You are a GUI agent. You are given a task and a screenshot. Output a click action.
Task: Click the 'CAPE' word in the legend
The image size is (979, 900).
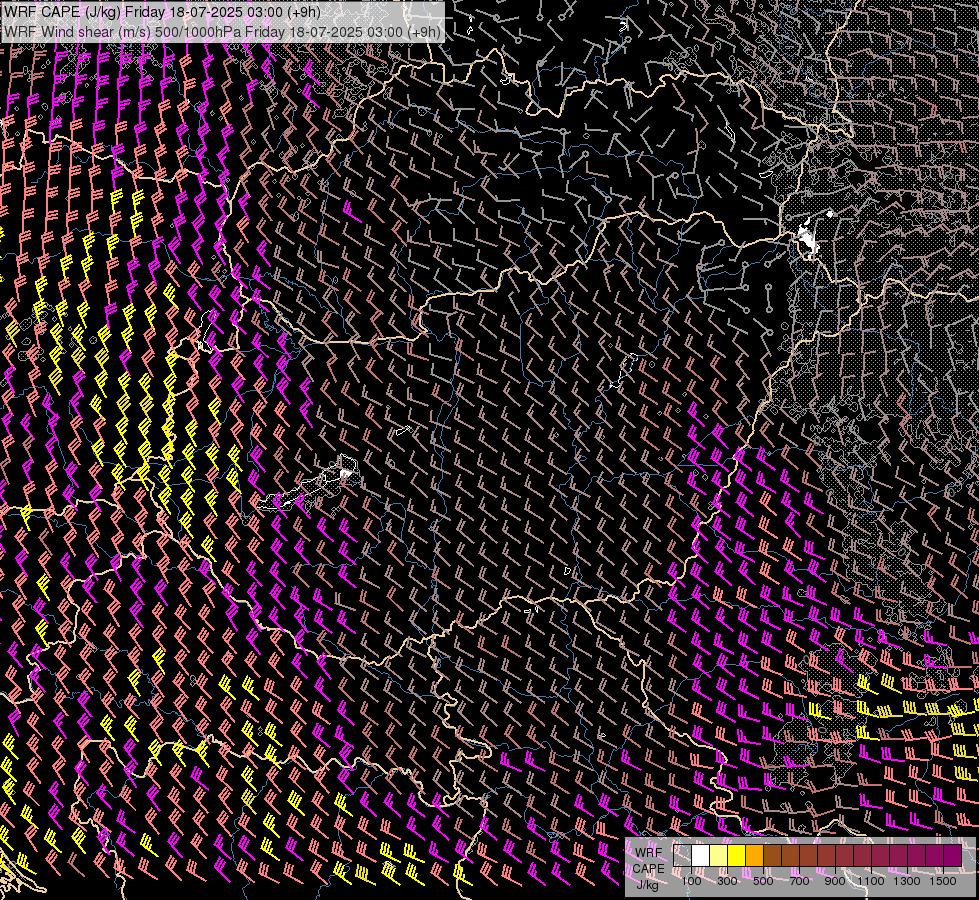point(648,869)
